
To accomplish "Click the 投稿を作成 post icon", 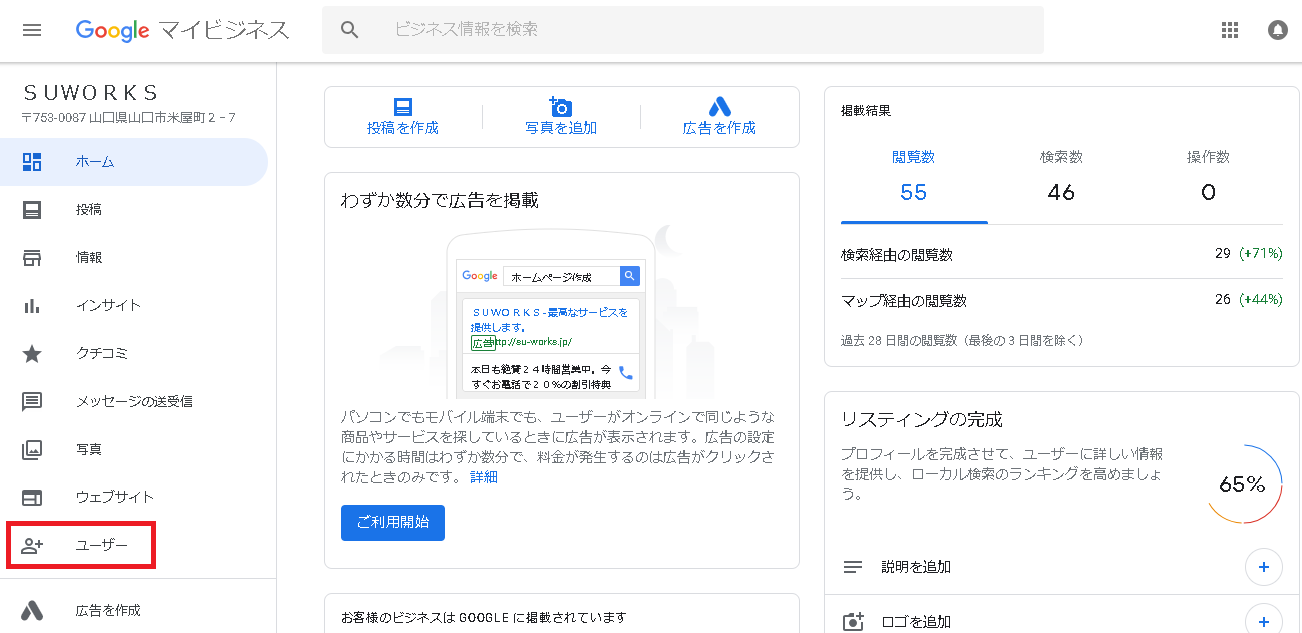I will (403, 107).
